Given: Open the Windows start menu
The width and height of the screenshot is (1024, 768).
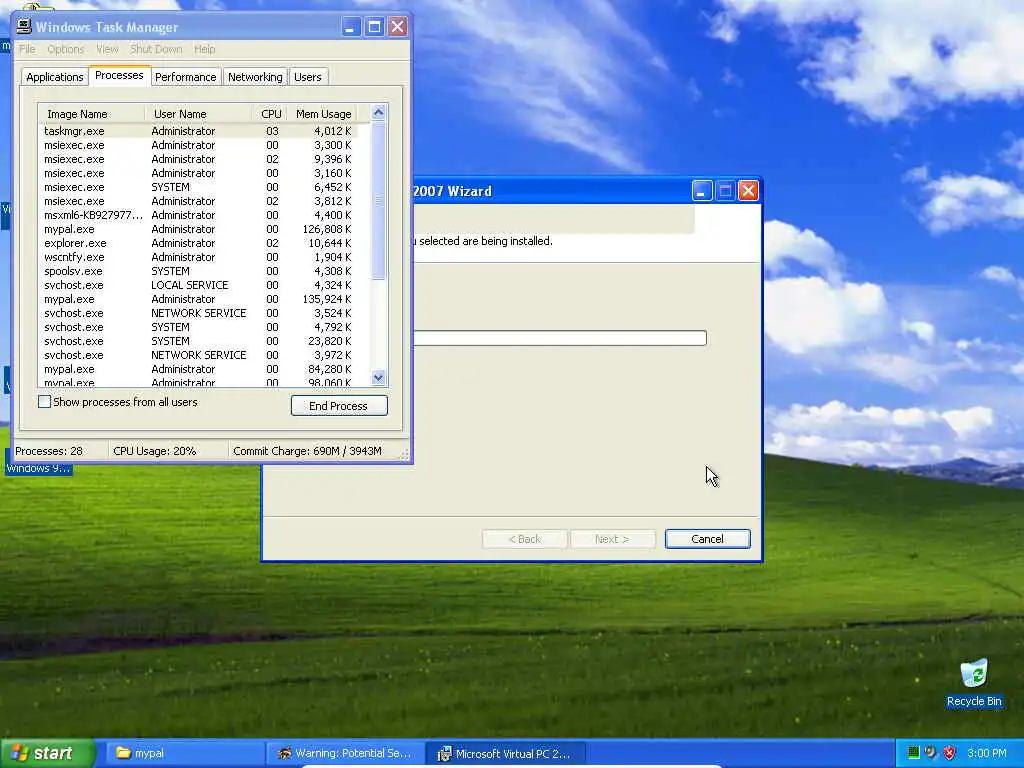Looking at the screenshot, I should pyautogui.click(x=48, y=753).
